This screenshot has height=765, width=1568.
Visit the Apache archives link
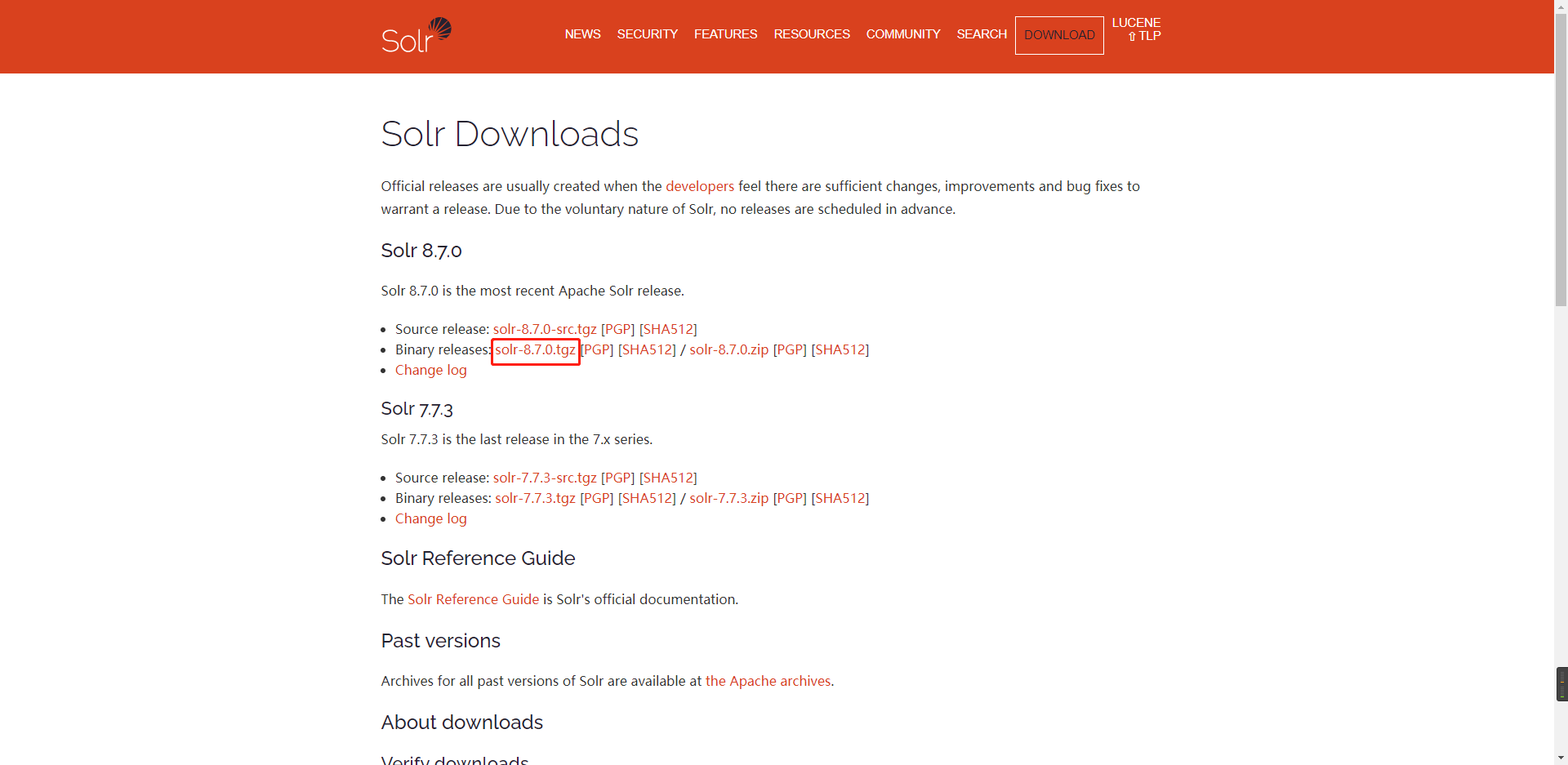(768, 681)
